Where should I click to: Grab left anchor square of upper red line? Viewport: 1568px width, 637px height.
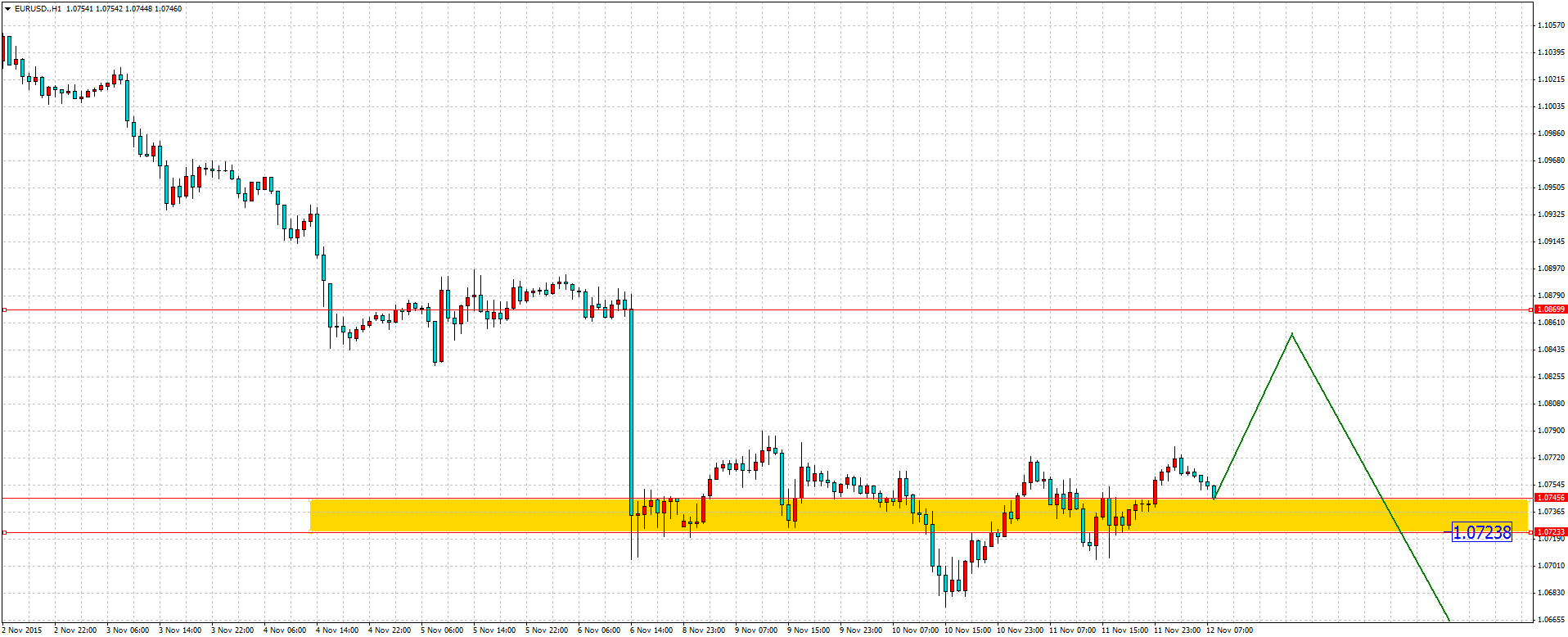4,310
